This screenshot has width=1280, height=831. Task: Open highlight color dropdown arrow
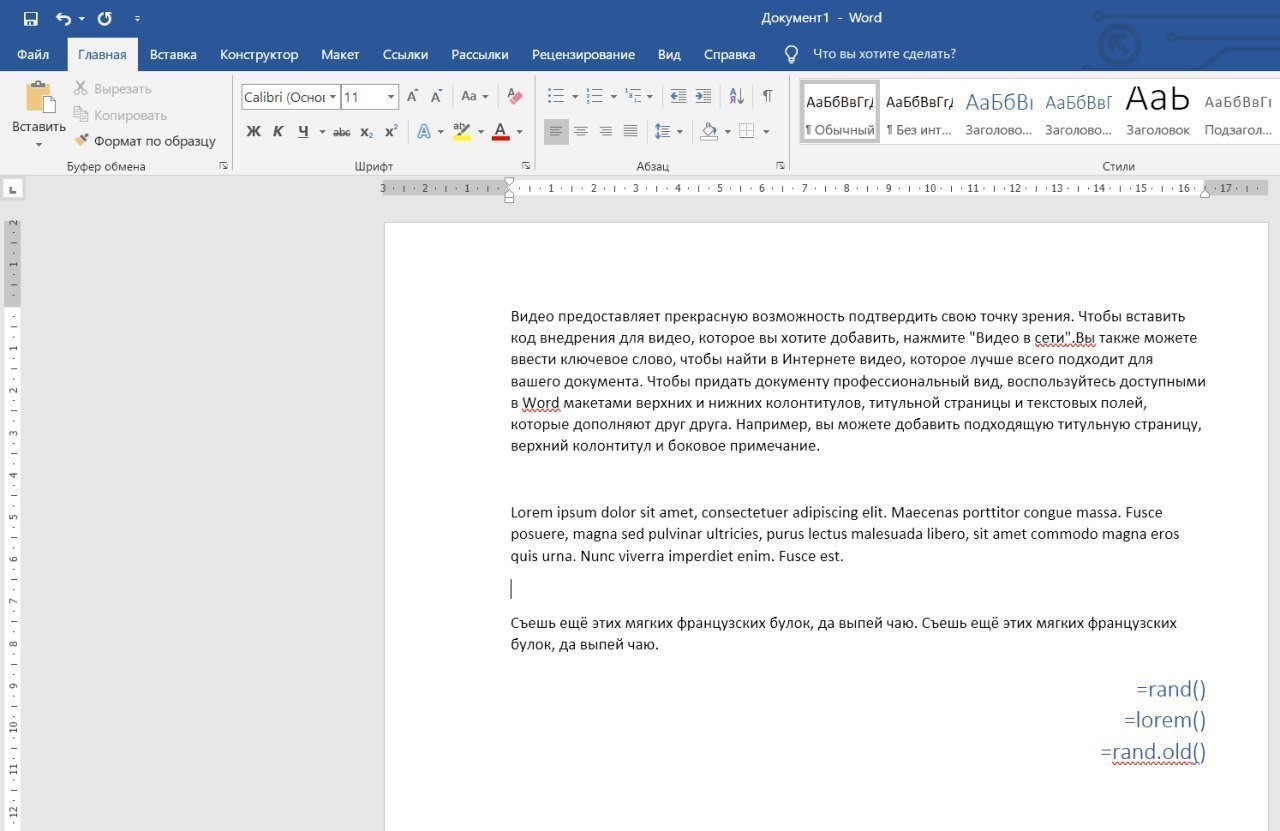click(480, 131)
